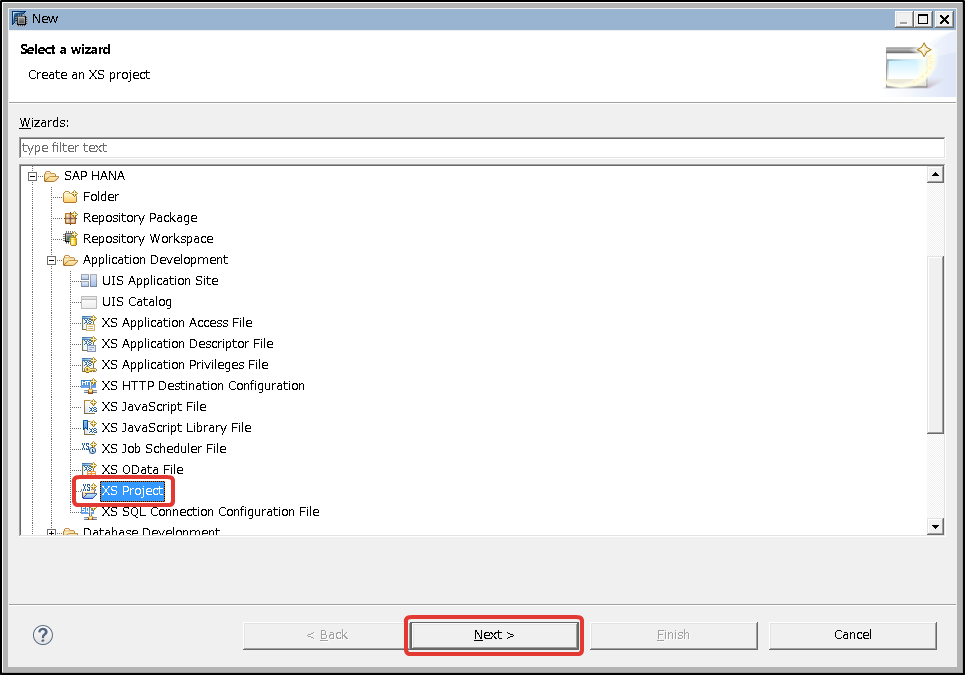Click the Cancel button
This screenshot has width=965, height=675.
pyautogui.click(x=852, y=635)
